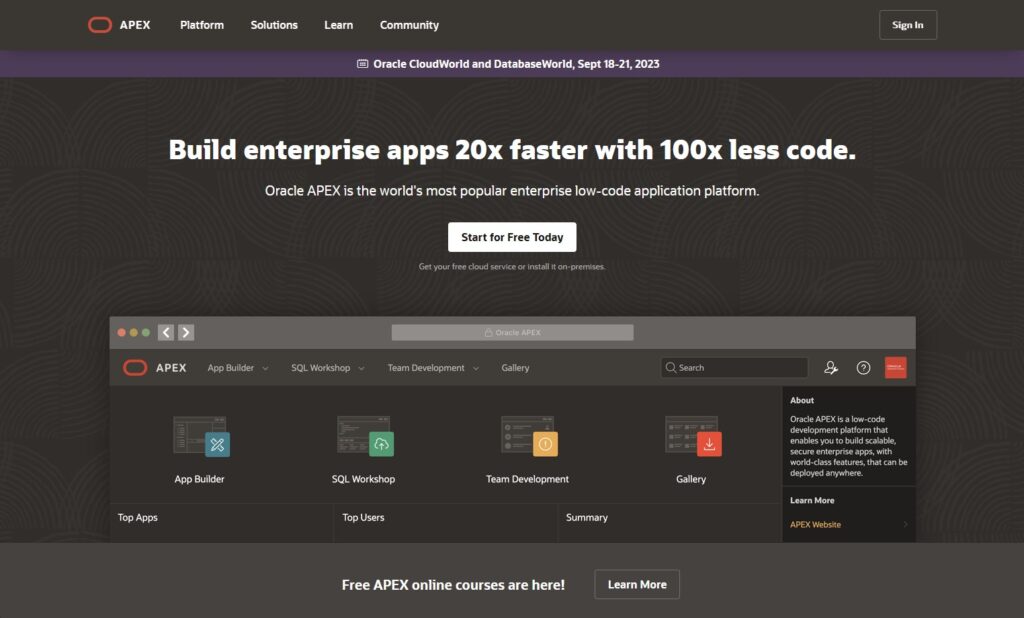Click the "Oracle APEX is a low-code" description
The width and height of the screenshot is (1024, 618).
click(848, 446)
